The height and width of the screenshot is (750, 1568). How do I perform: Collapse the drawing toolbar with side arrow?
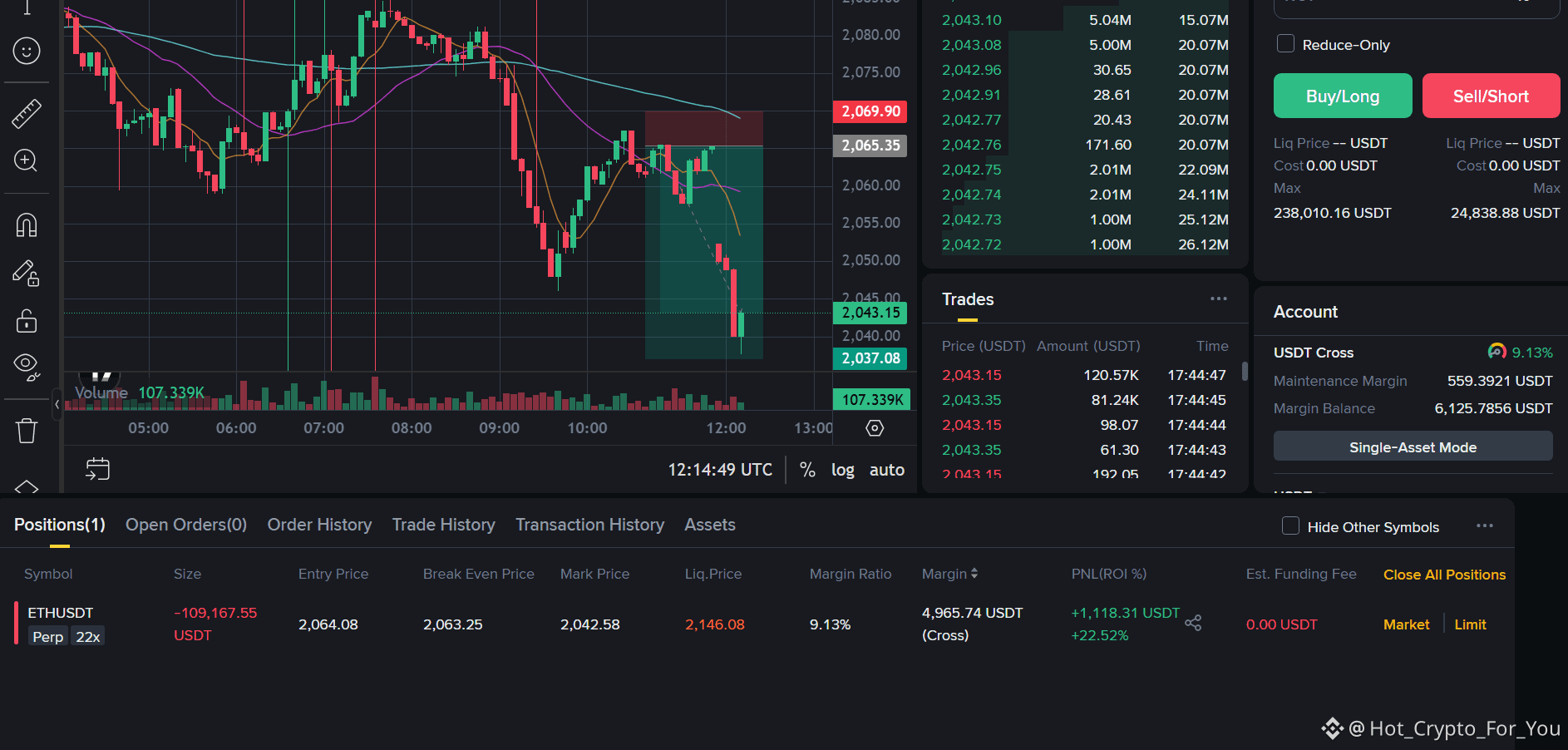click(57, 404)
